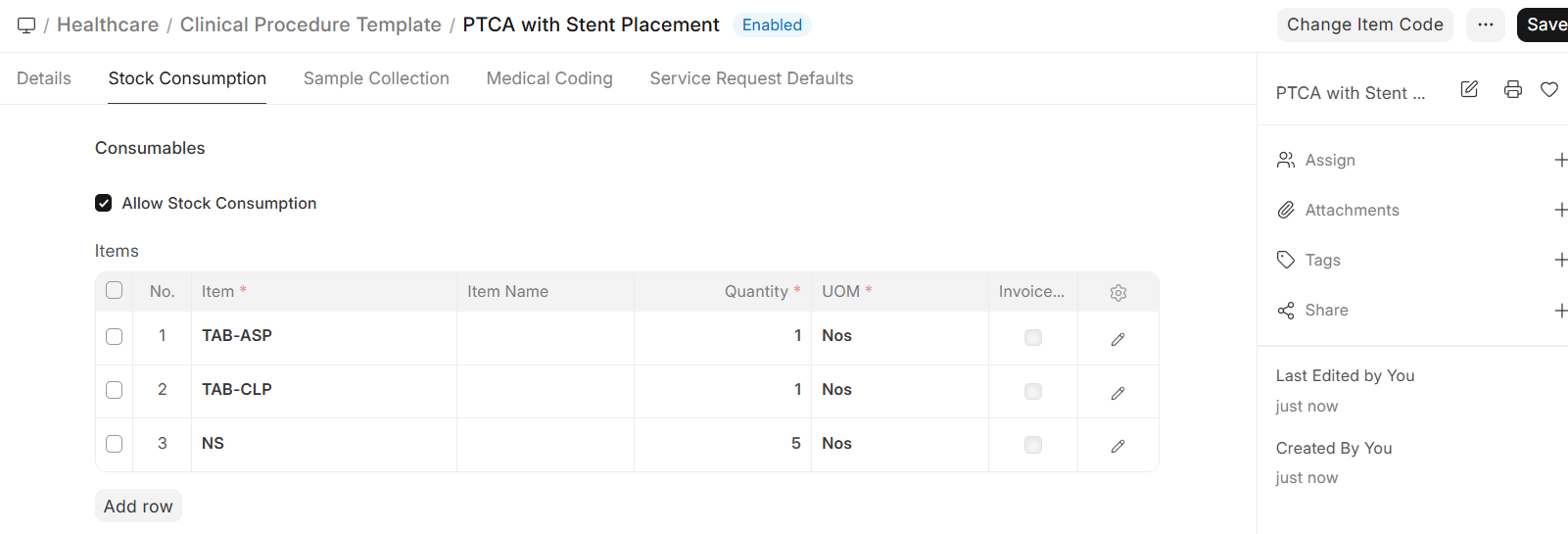1568x534 pixels.
Task: Click the desktop home breadcrumb icon
Action: (x=26, y=25)
